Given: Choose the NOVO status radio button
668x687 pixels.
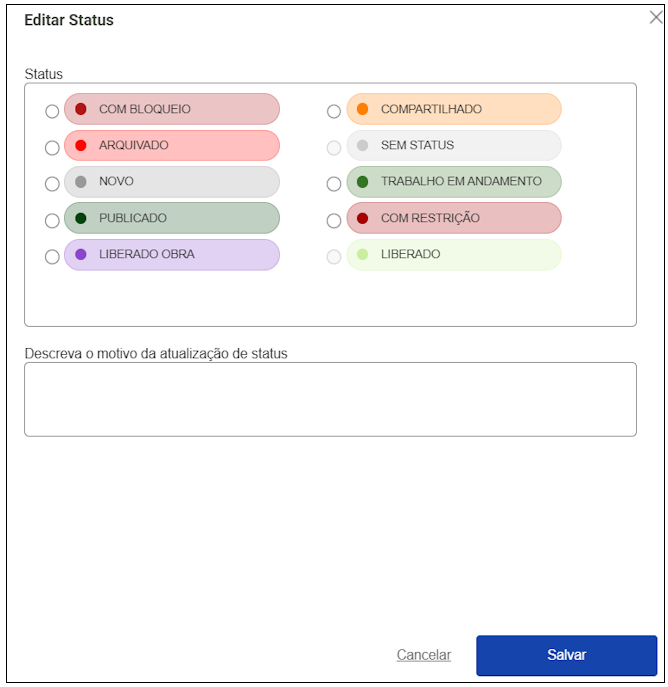Looking at the screenshot, I should coord(52,184).
